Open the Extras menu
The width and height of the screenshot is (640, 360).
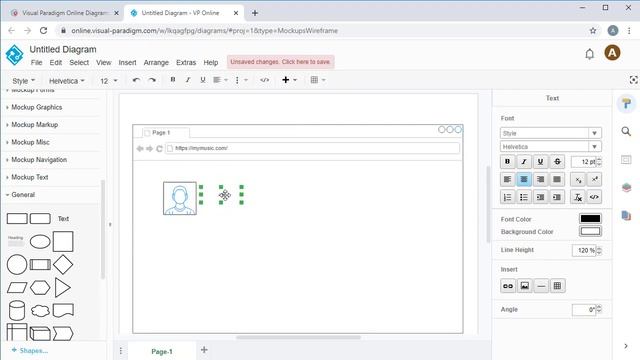[186, 62]
